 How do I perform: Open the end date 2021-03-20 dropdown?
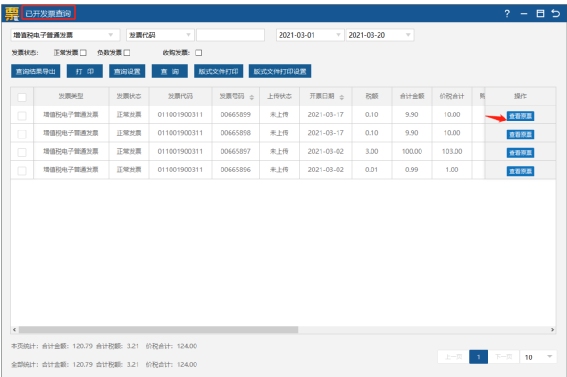380,35
